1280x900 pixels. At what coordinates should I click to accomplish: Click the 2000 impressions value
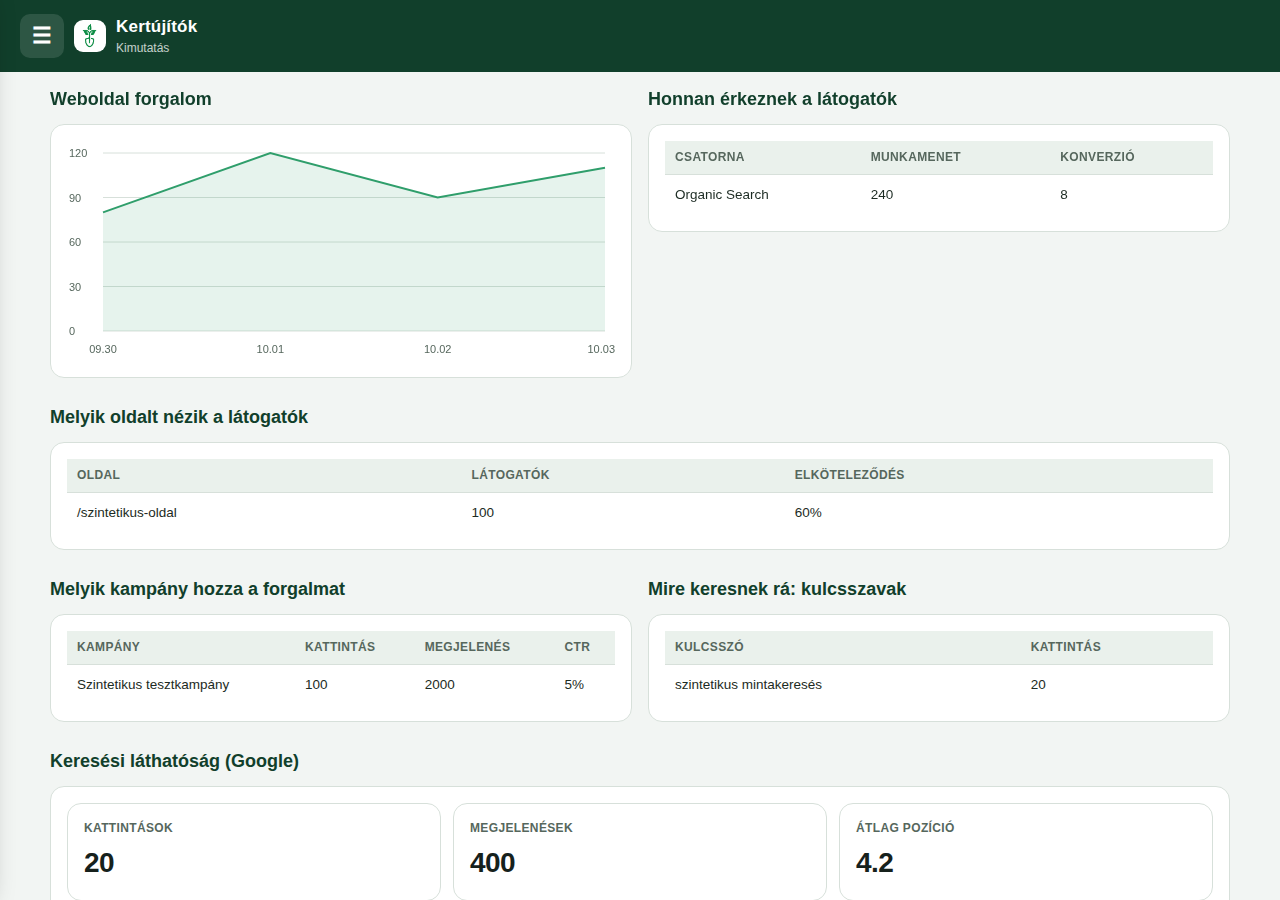pyautogui.click(x=440, y=685)
